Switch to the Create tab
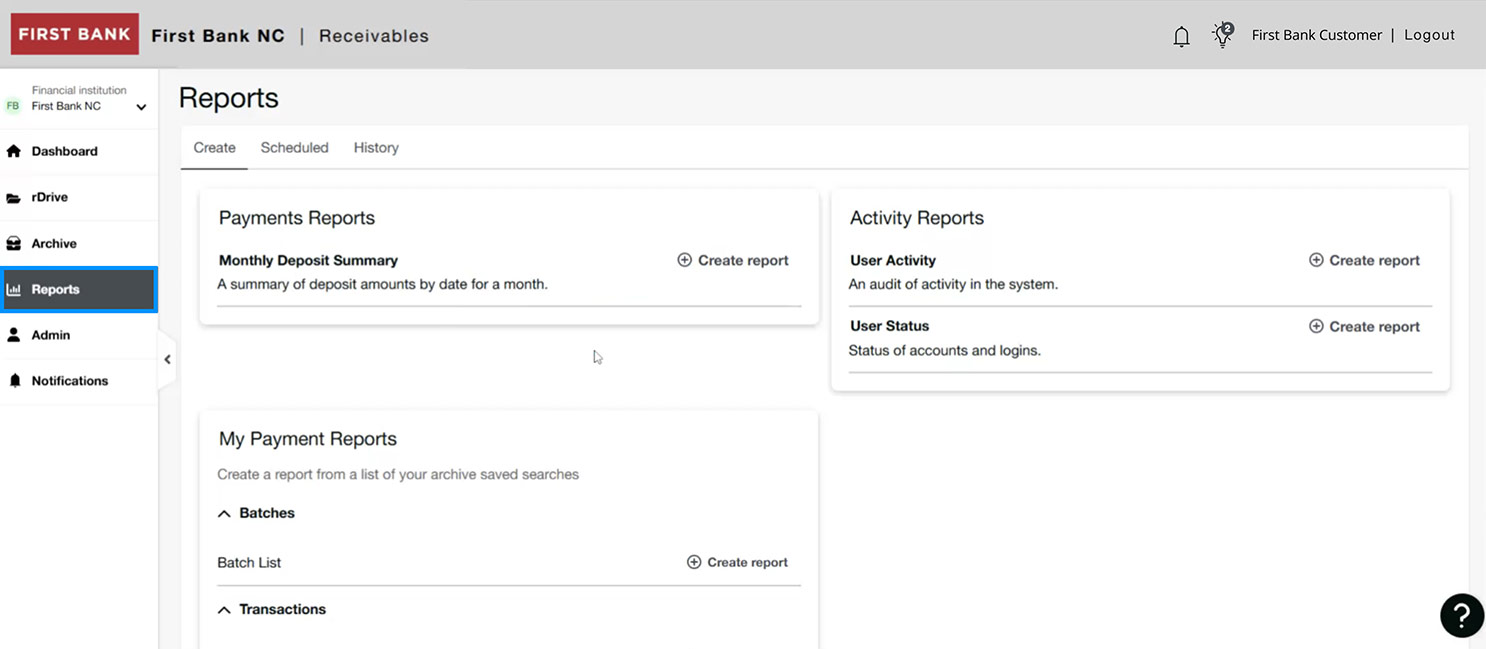1486x649 pixels. pos(214,148)
